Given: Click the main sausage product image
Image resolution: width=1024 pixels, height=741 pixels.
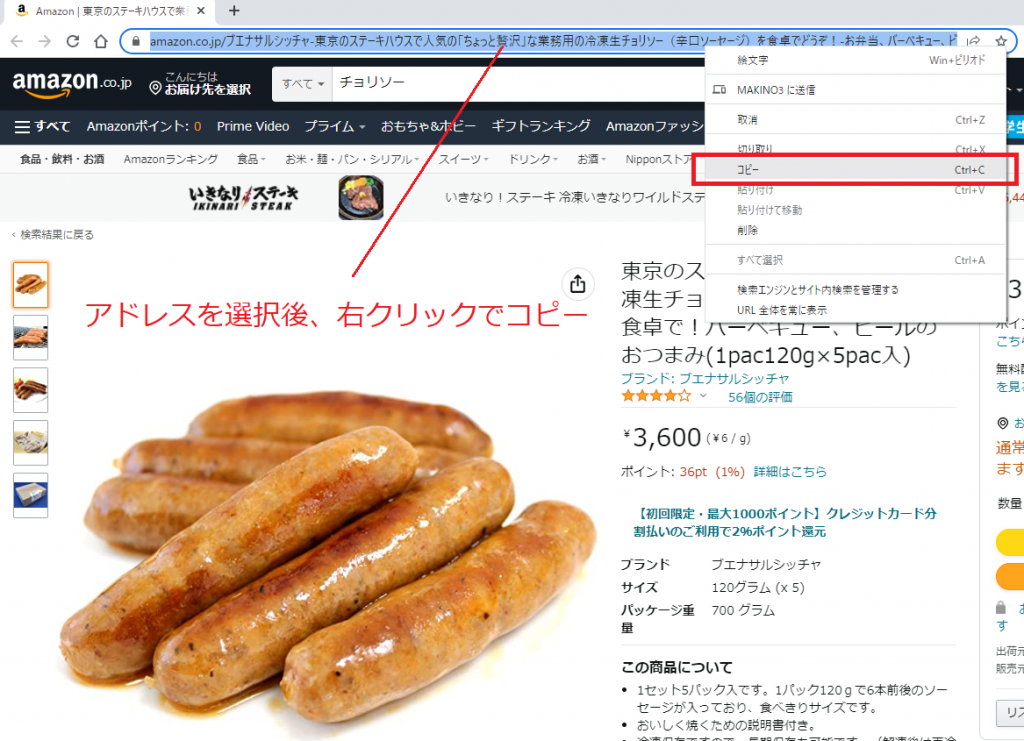Looking at the screenshot, I should click(327, 555).
